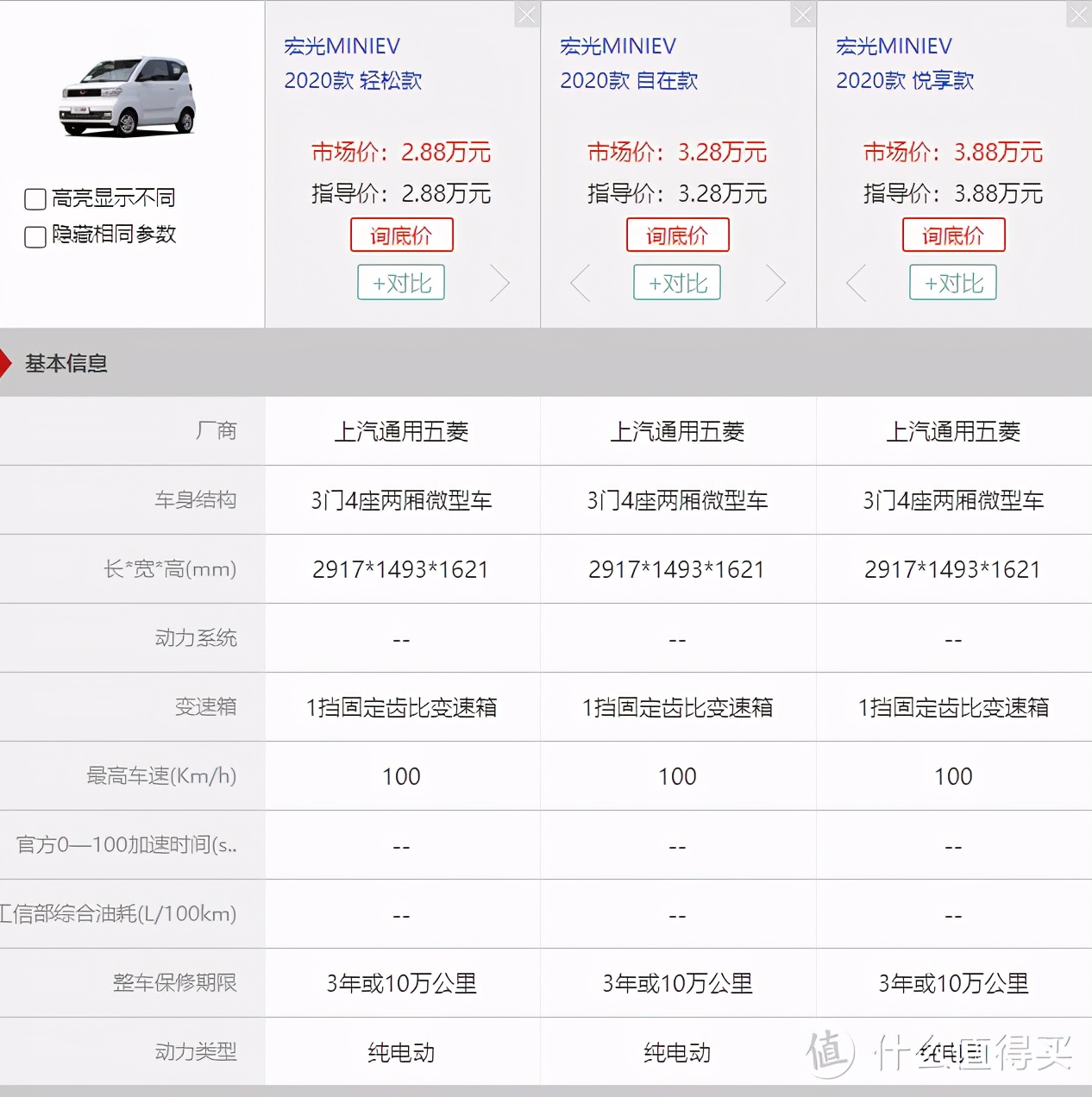Click the 100 top speed cell in 自在款 column

677,776
